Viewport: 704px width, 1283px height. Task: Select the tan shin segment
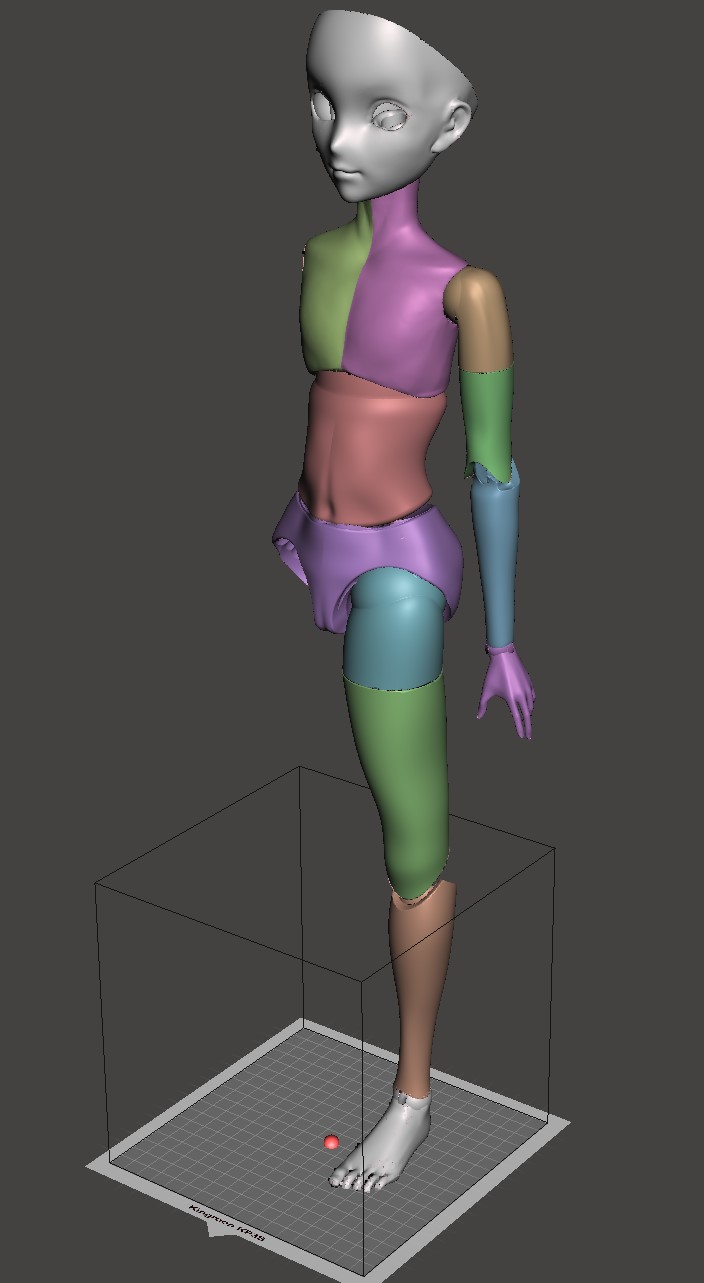(x=420, y=990)
